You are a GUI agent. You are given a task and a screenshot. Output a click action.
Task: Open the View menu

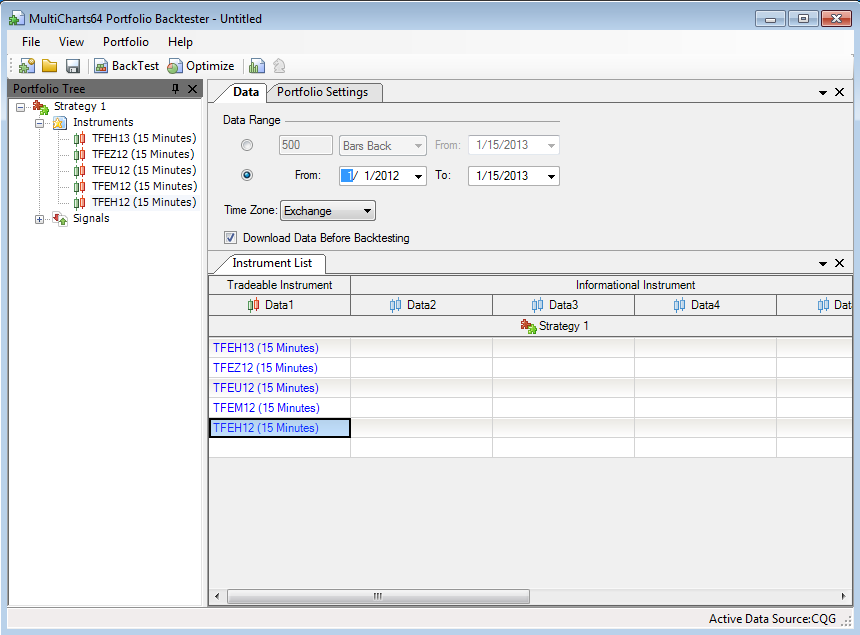71,42
